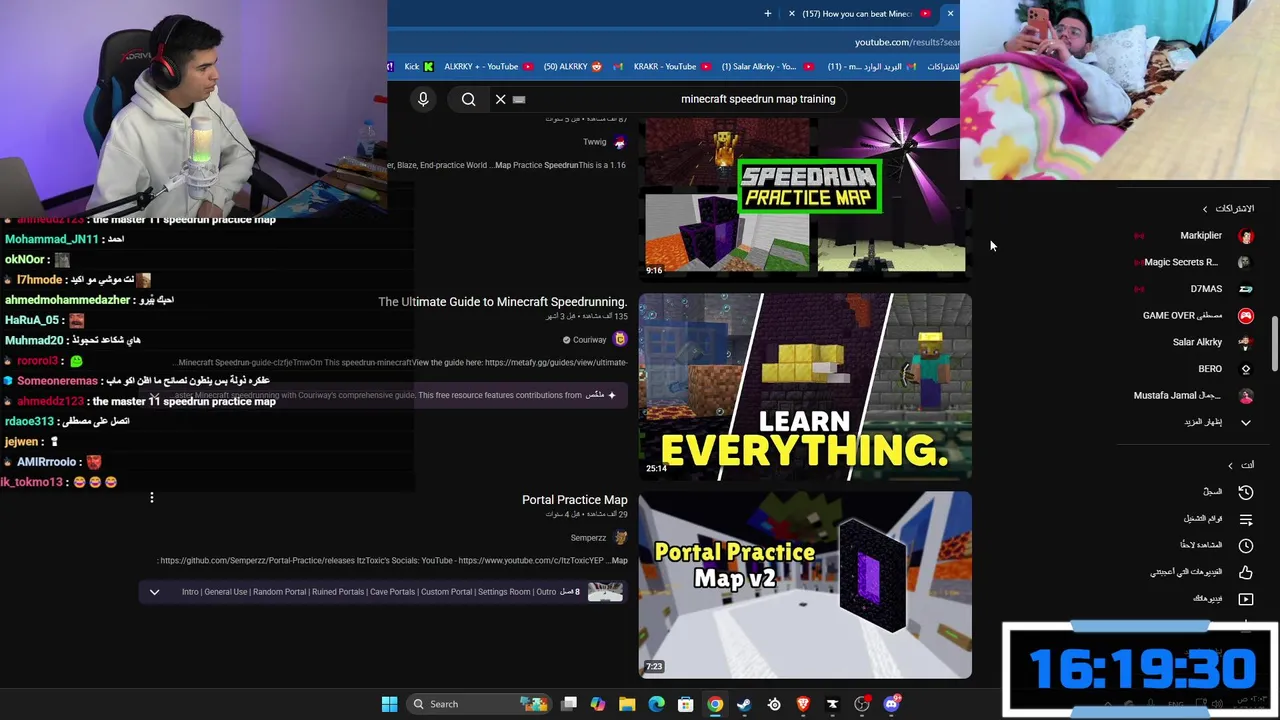Screen dimensions: 1280x720
Task: Click the voice search microphone icon
Action: click(423, 99)
